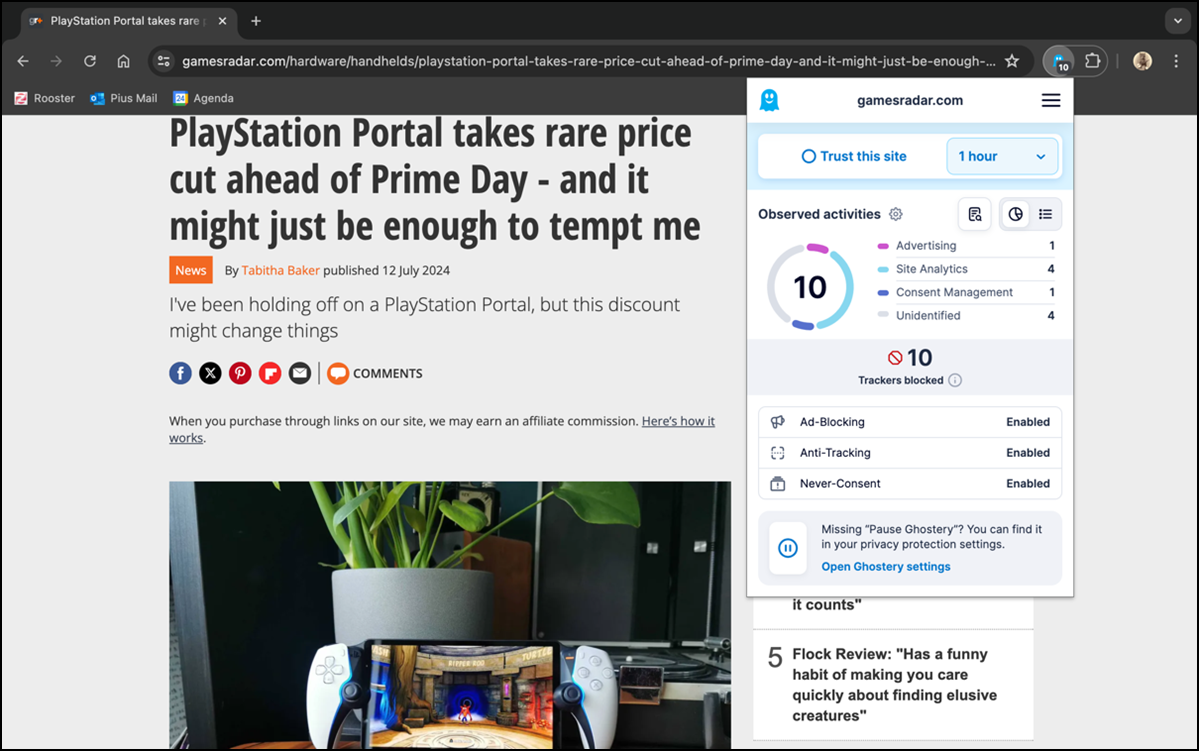
Task: Share article on Facebook
Action: 180,373
